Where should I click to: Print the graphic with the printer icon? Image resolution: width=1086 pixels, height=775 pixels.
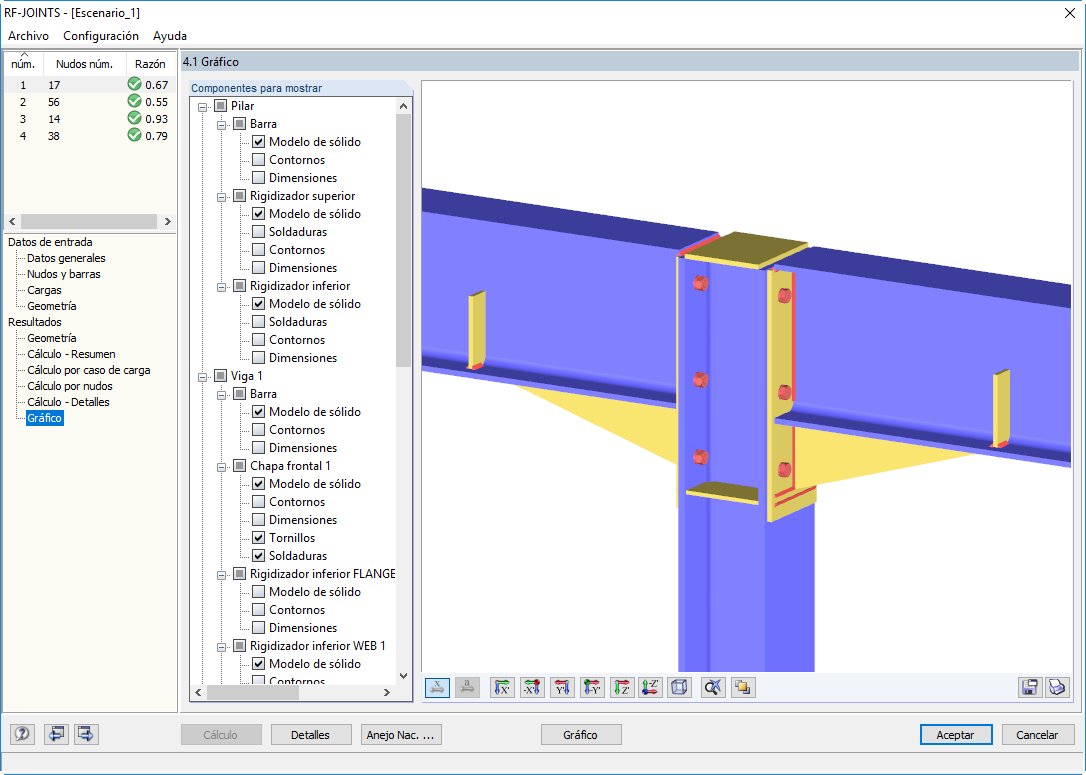click(x=1057, y=688)
